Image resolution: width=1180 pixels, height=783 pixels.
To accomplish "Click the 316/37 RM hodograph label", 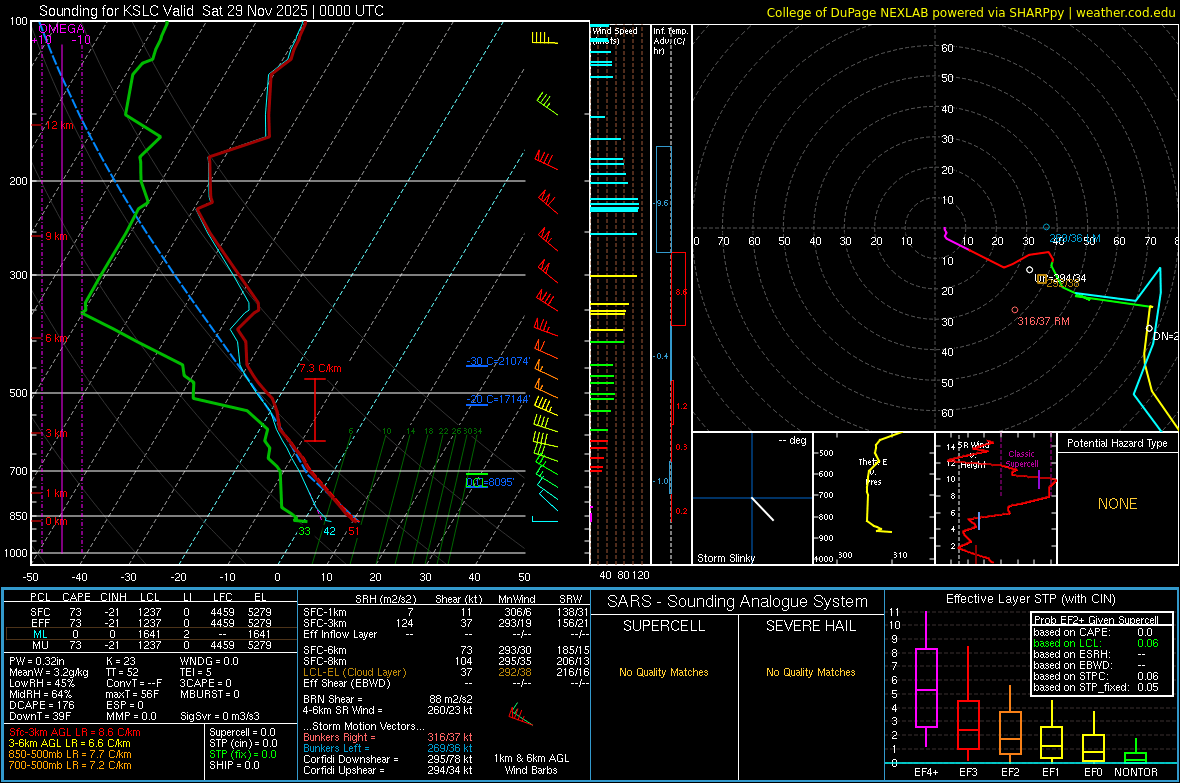I will tap(1043, 321).
